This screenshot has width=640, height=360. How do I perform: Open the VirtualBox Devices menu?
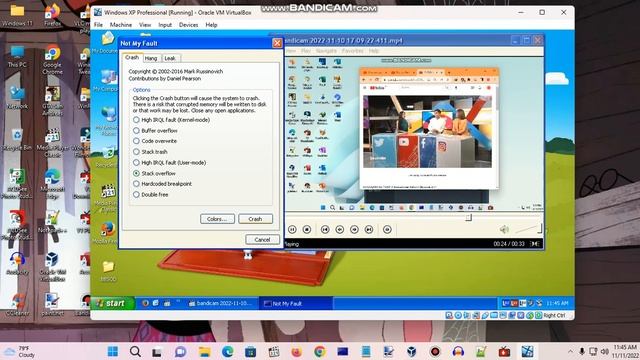tap(189, 25)
